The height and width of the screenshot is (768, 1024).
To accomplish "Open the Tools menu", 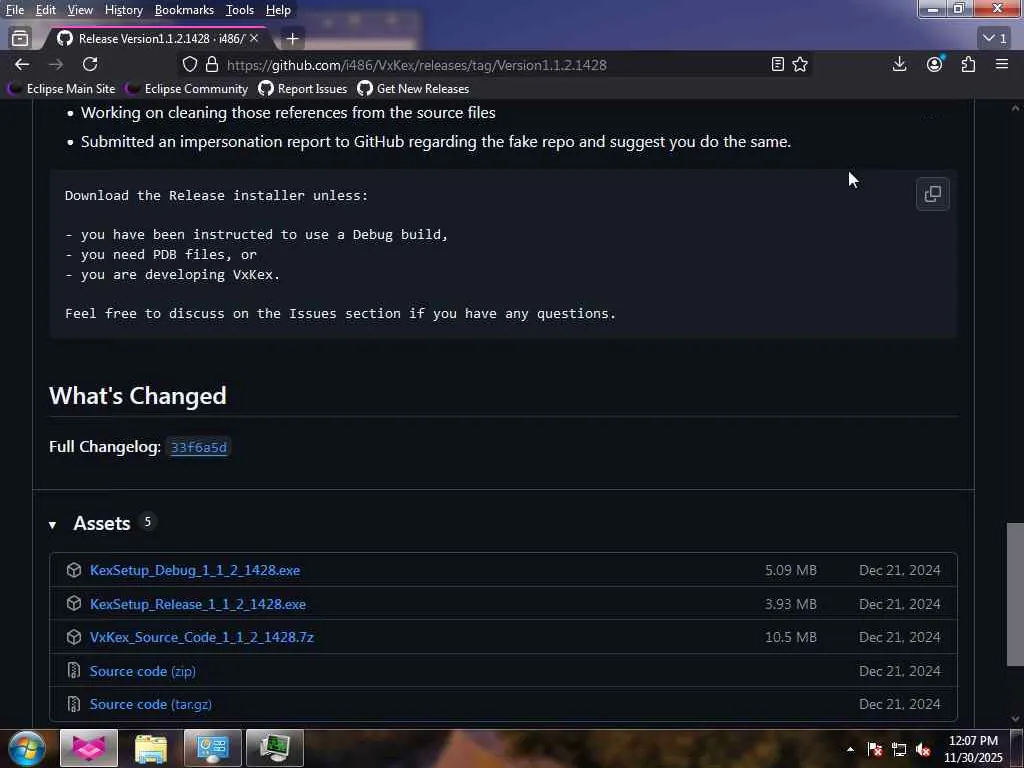I will (239, 10).
